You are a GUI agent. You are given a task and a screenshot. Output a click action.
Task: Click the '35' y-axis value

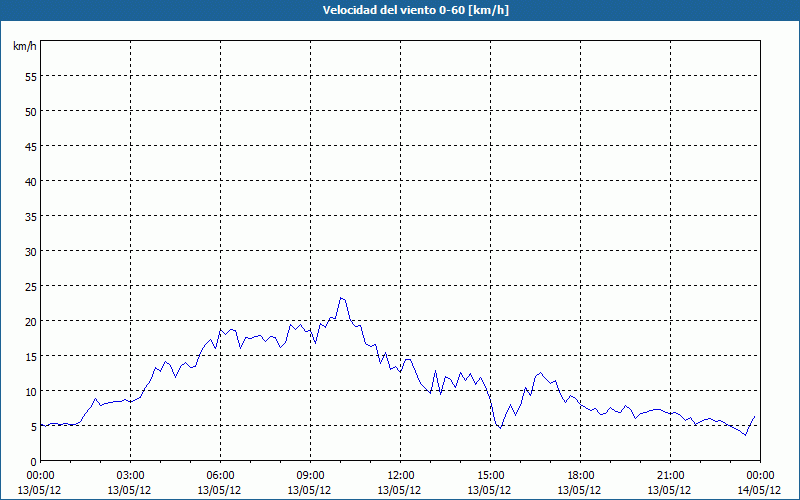pos(31,216)
